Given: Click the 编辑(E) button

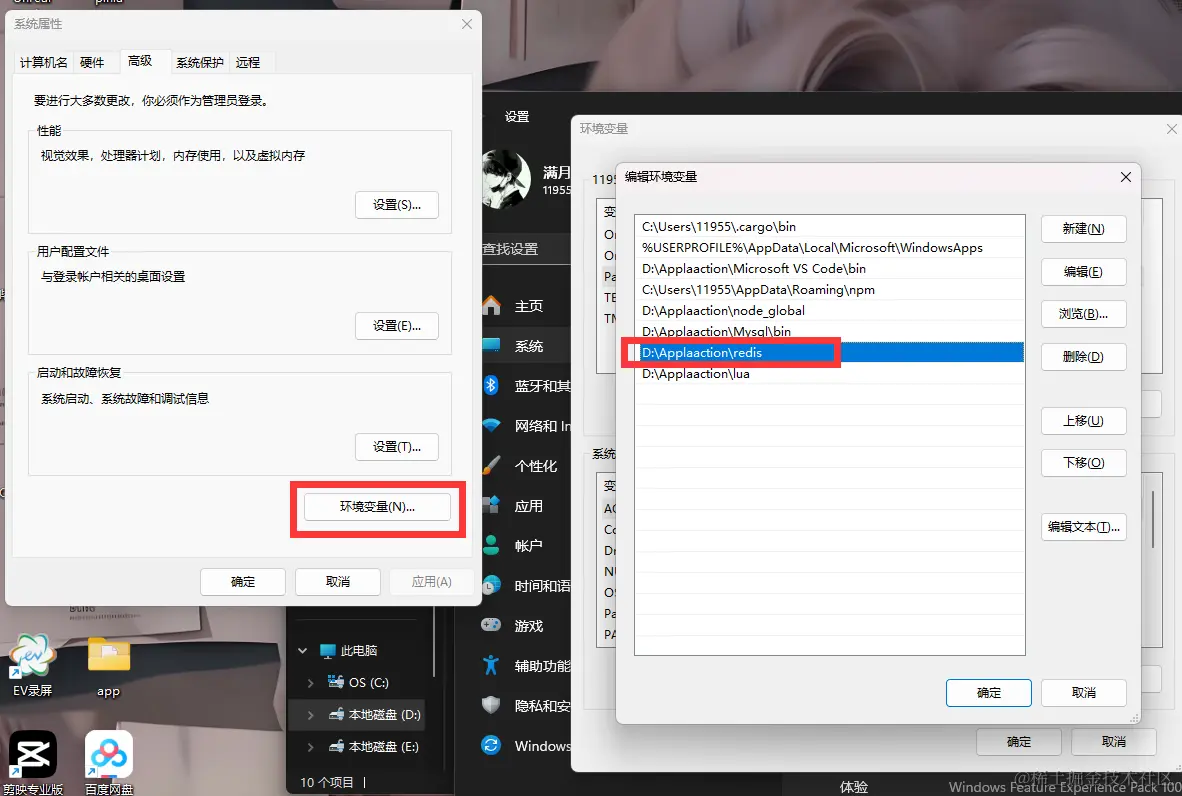Looking at the screenshot, I should [x=1083, y=271].
